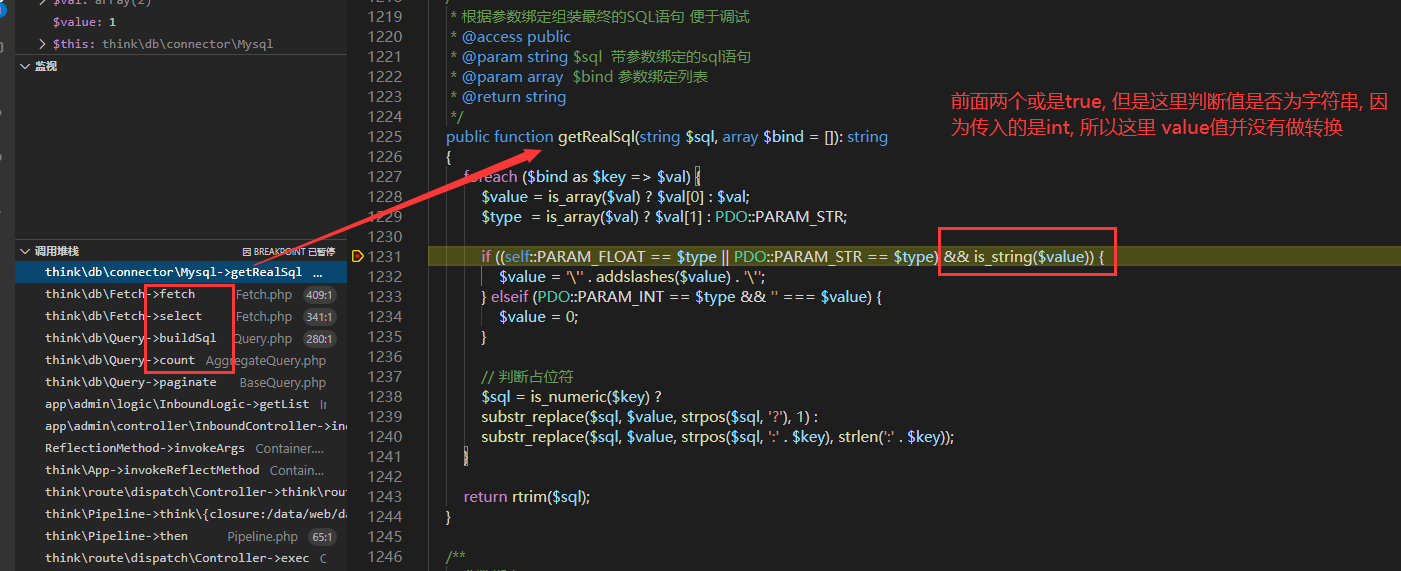This screenshot has height=571, width=1401.
Task: Click the 判断占位符 comment line
Action: 527,377
